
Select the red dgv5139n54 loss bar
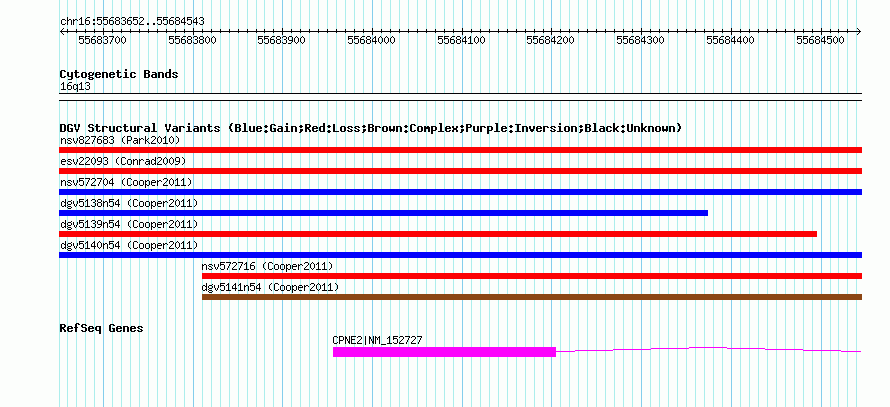(x=438, y=234)
